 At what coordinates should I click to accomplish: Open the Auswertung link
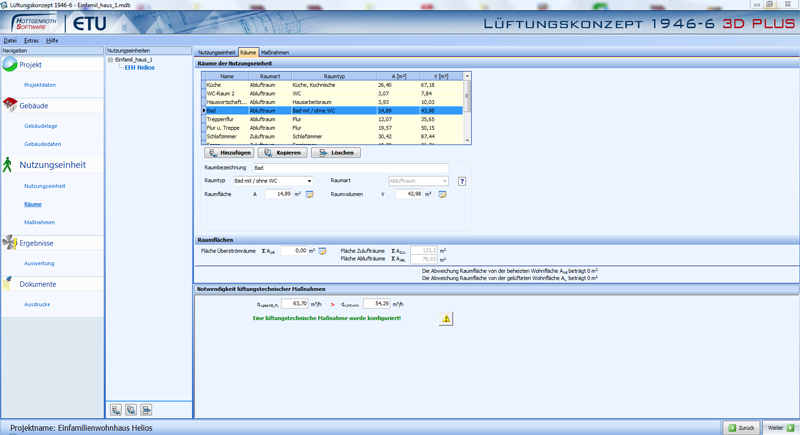click(x=39, y=264)
